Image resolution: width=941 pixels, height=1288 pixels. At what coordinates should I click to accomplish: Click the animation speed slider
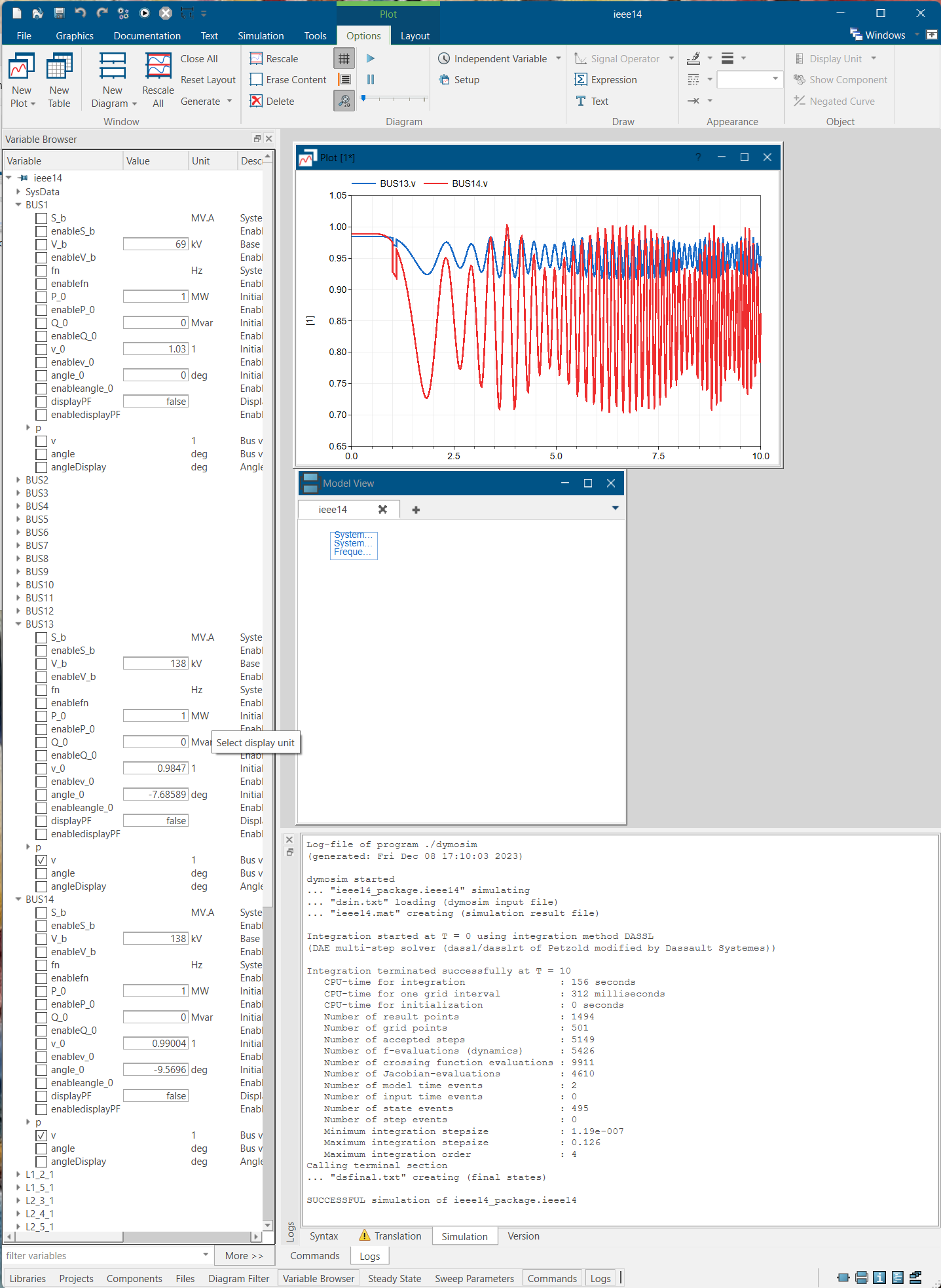click(x=394, y=99)
